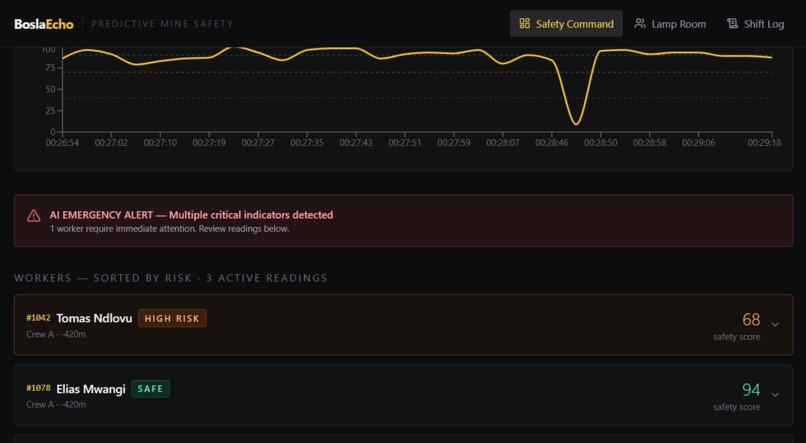Viewport: 806px width, 443px height.
Task: Click 'Crew A · -420m' under Tomas Ndlovu
Action: tap(56, 335)
